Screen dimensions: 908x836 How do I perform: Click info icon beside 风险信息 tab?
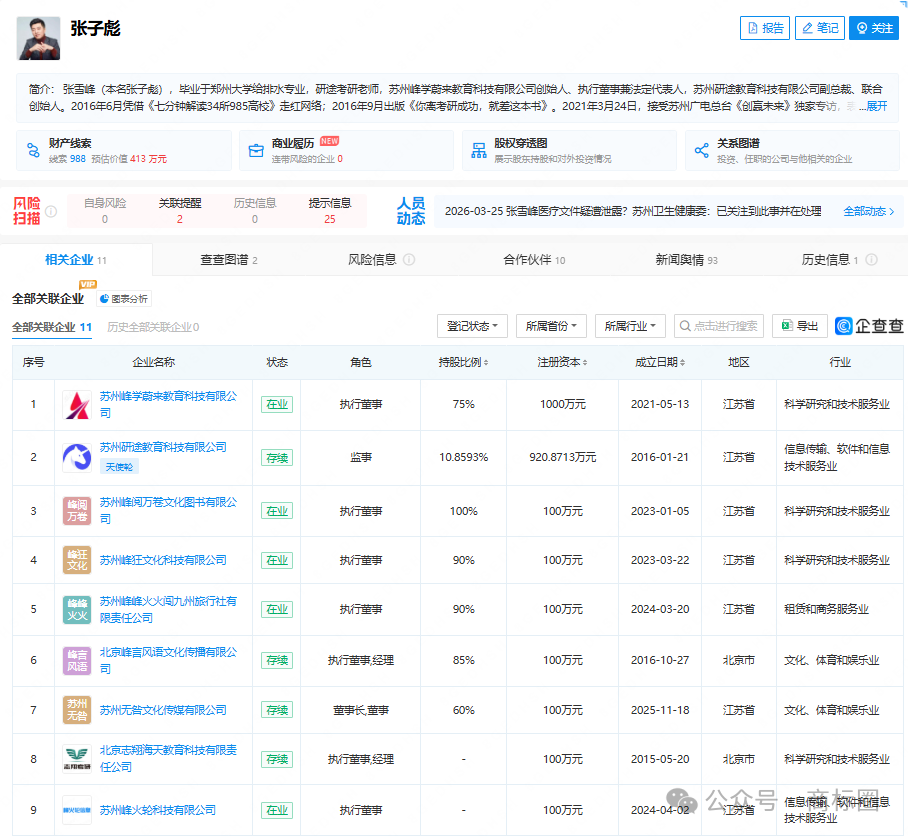(x=409, y=260)
